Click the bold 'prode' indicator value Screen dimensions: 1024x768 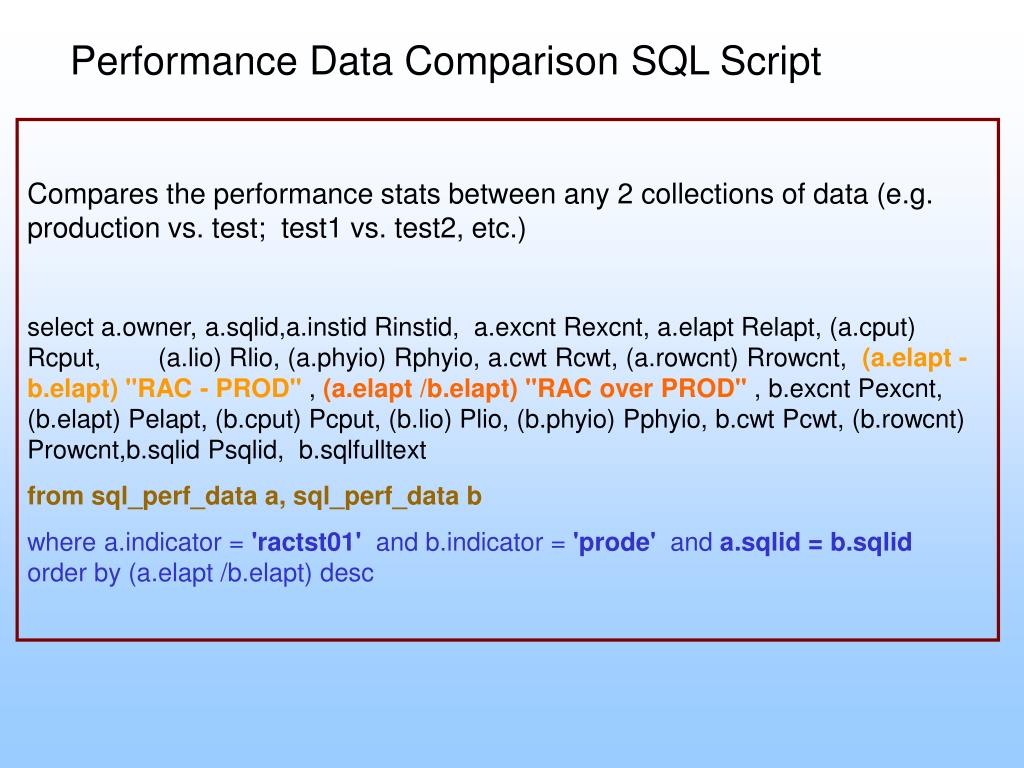tap(614, 542)
